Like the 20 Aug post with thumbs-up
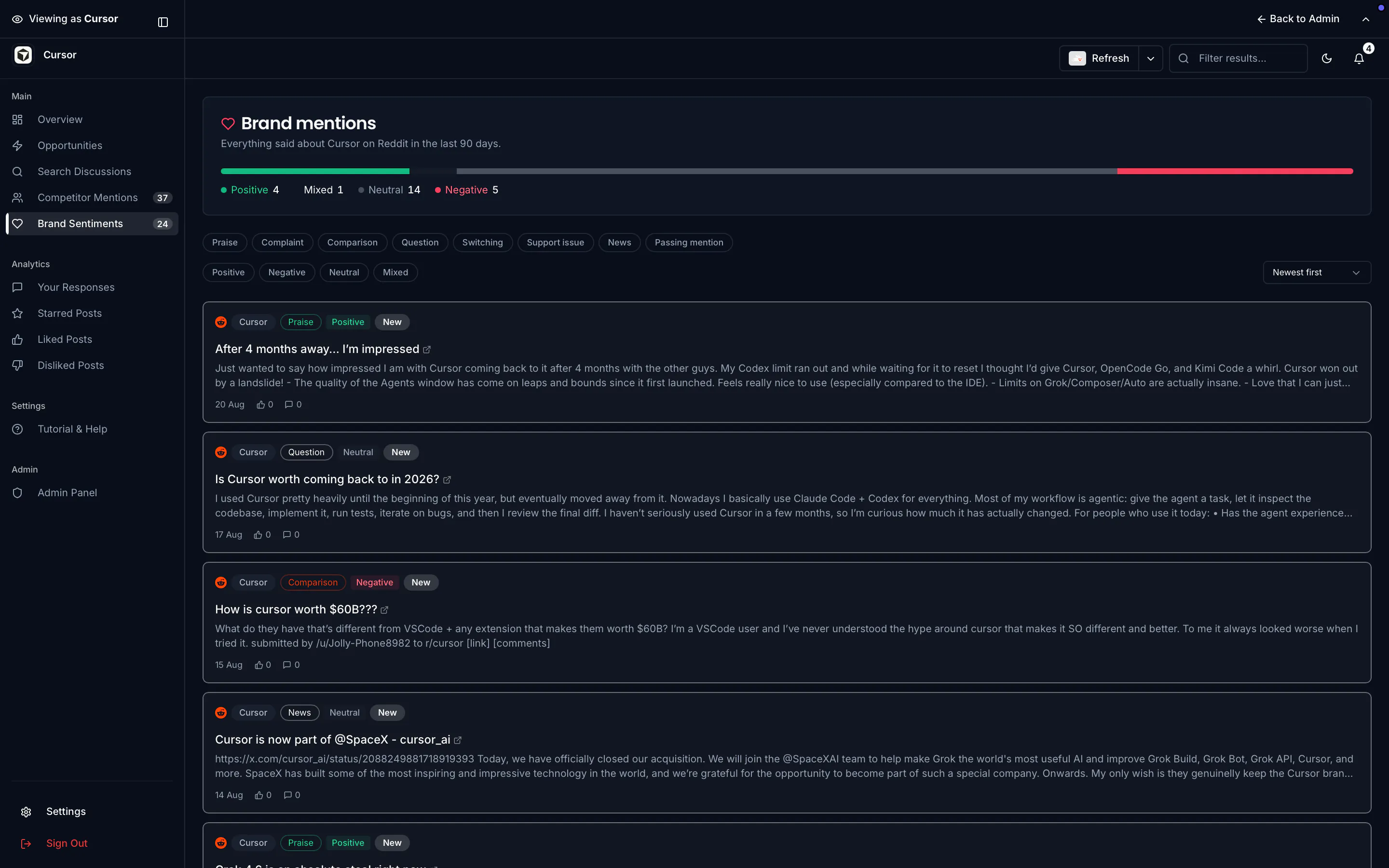Viewport: 1389px width, 868px height. 260,405
